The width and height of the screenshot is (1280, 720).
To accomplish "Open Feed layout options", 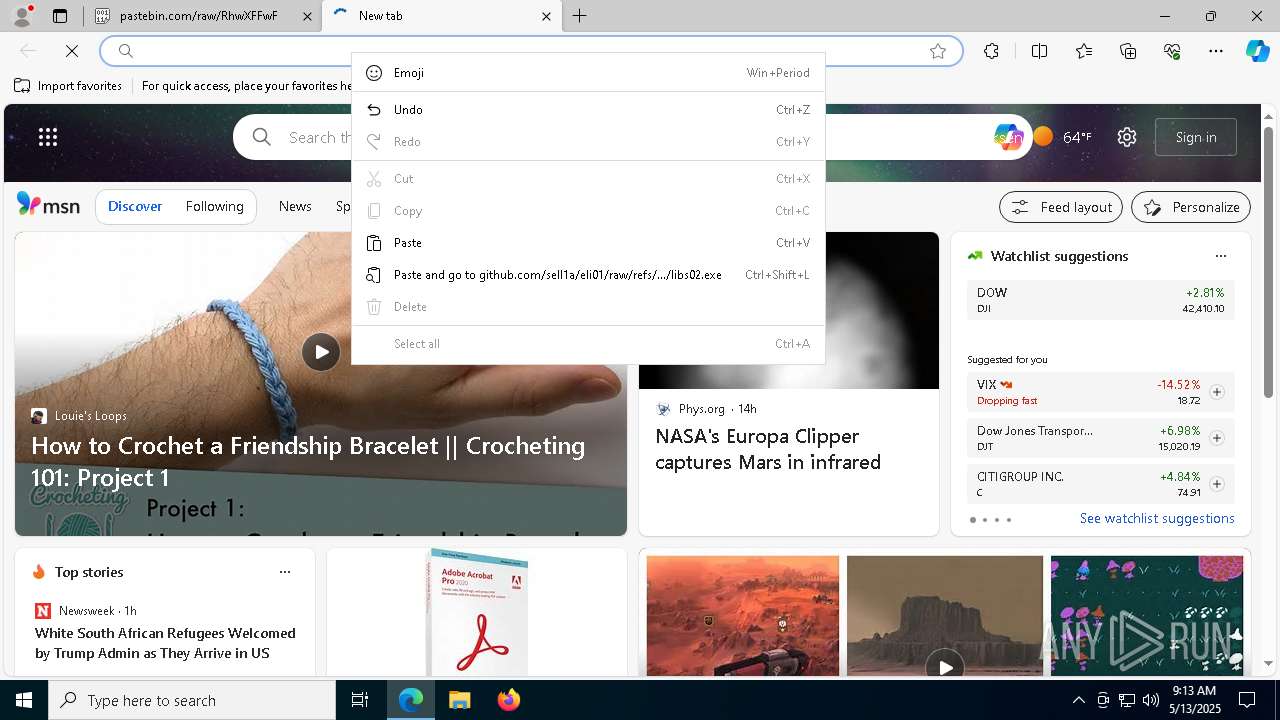I will coord(1061,207).
